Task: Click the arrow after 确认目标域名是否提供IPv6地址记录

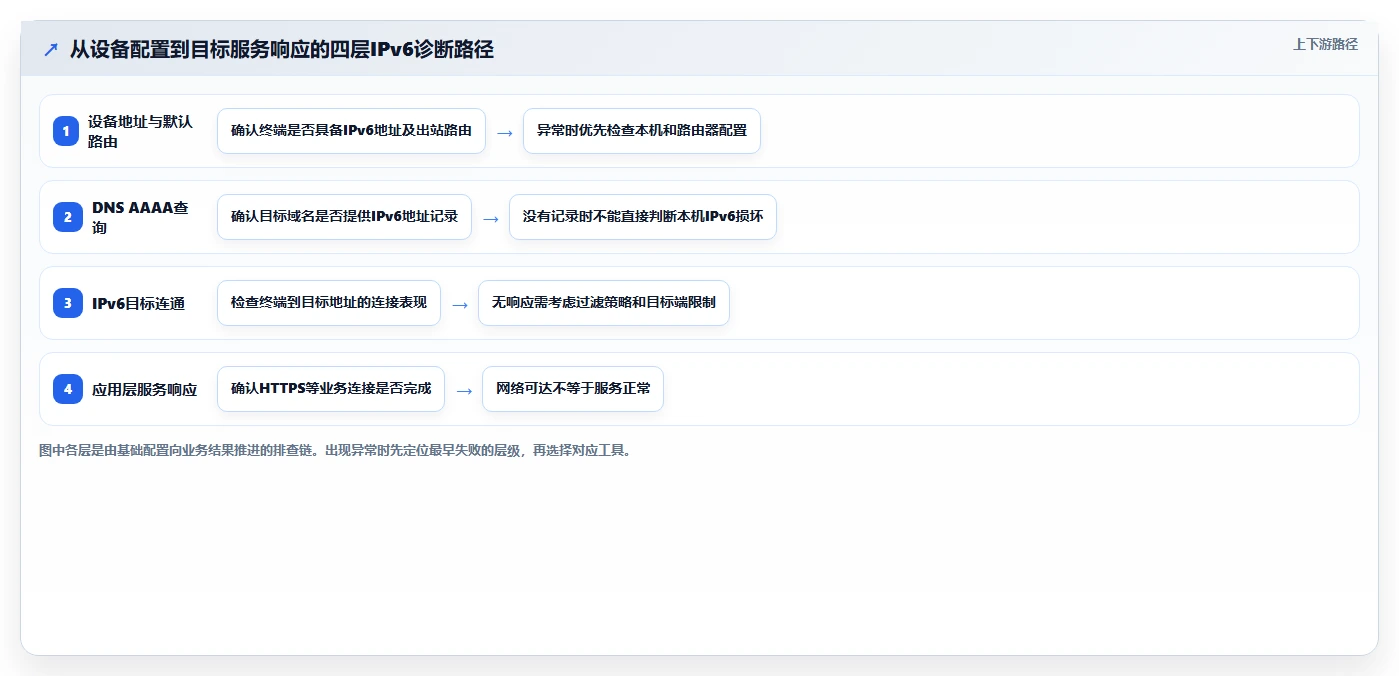Action: [491, 218]
